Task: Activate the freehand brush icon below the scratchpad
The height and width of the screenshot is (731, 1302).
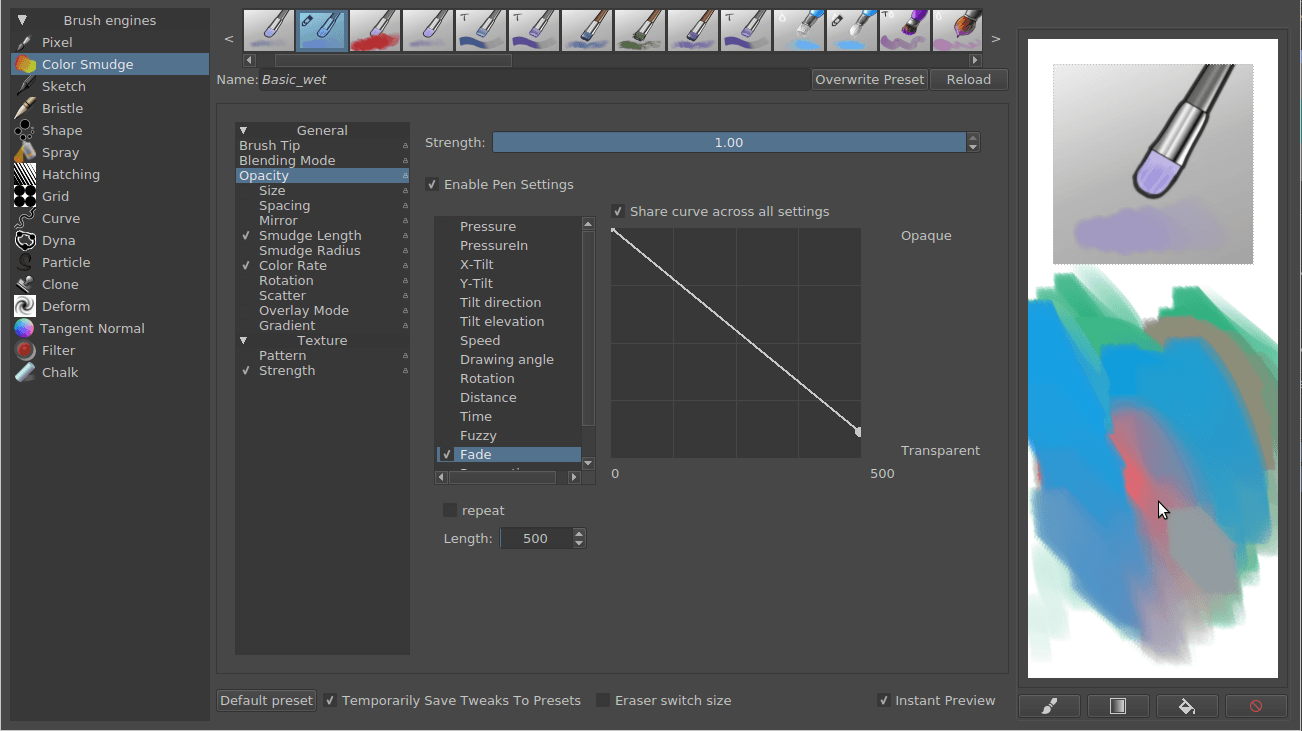Action: click(1048, 706)
